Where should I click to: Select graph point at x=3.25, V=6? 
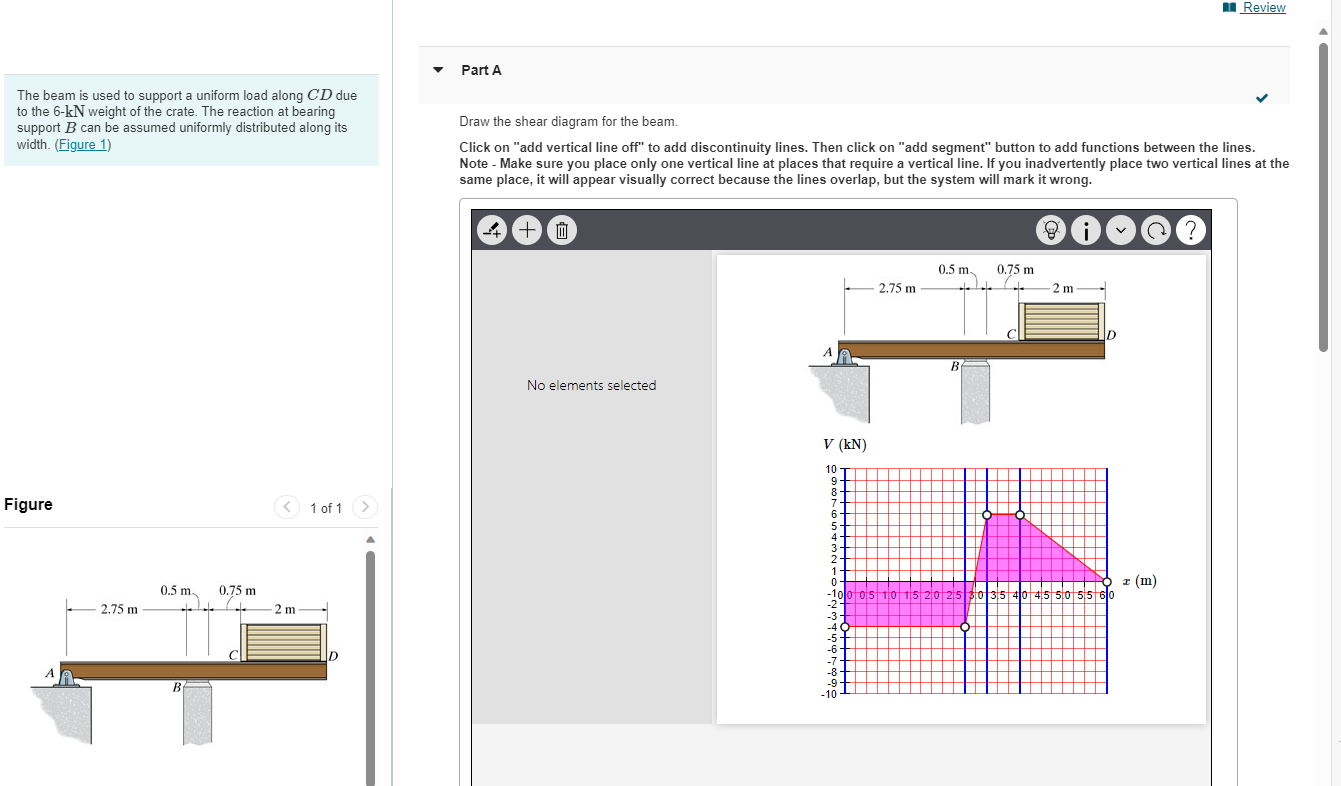coord(987,515)
